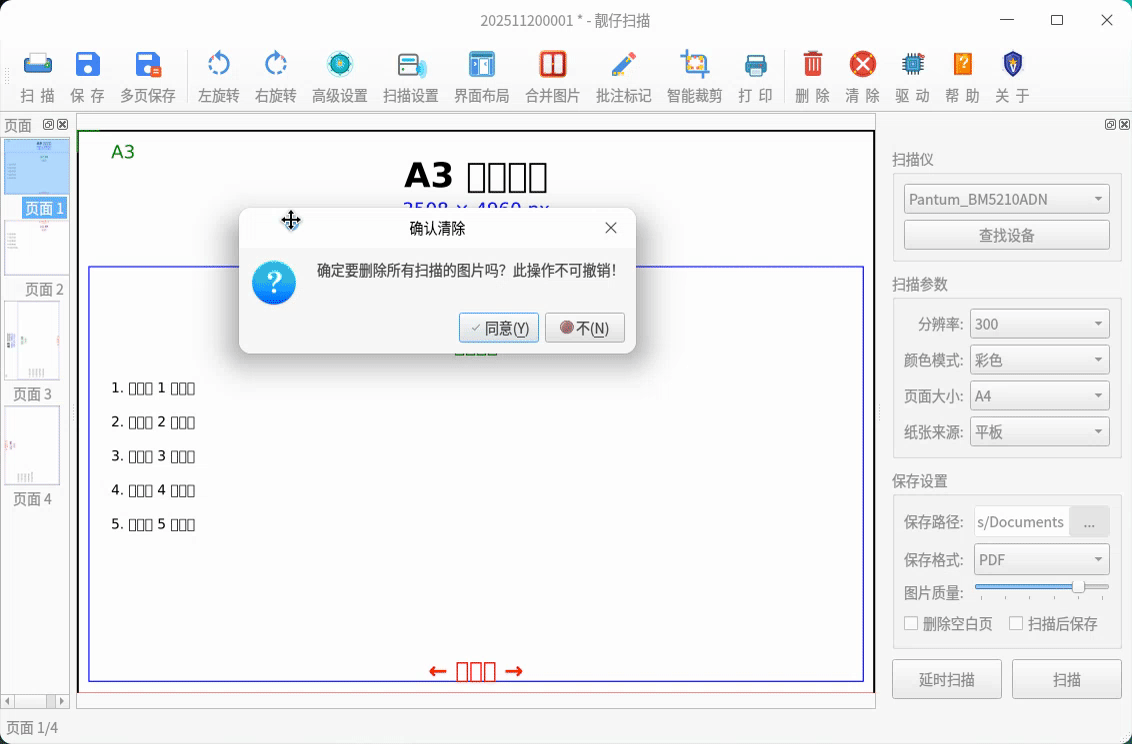Select 批注标记 annotation tool
Image resolution: width=1132 pixels, height=744 pixels.
tap(624, 76)
